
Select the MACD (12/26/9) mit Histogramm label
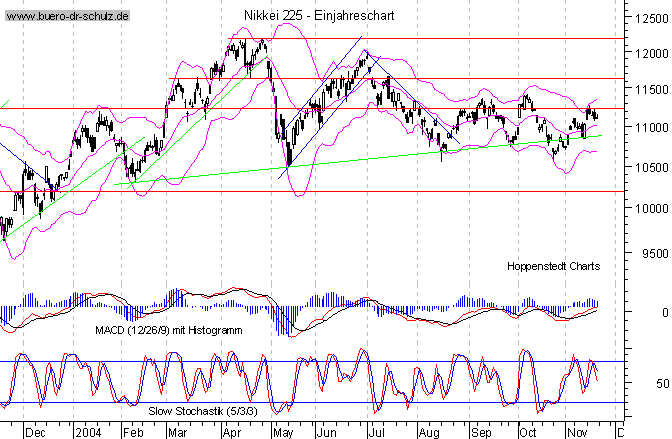[x=169, y=329]
